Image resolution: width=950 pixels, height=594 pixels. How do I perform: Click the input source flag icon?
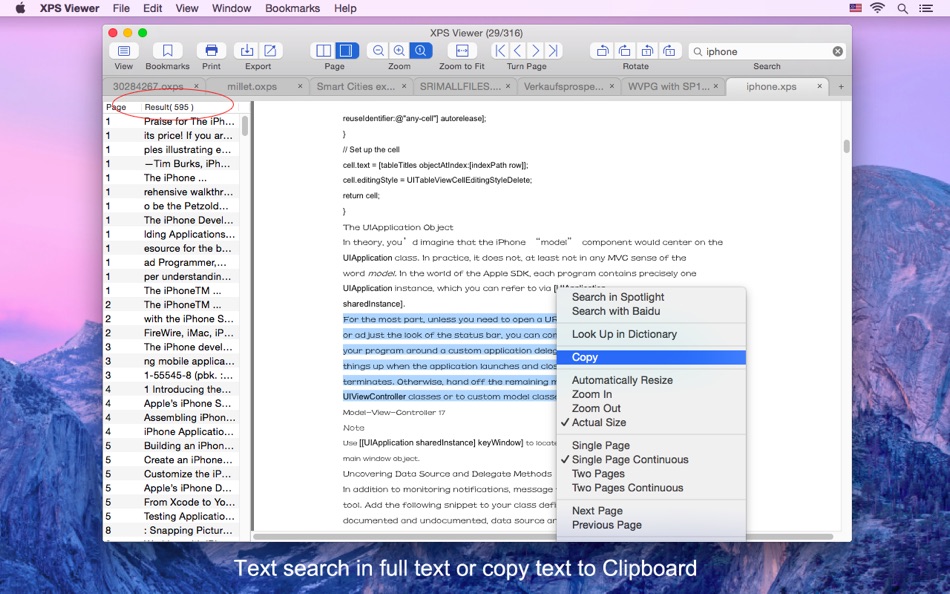855,8
